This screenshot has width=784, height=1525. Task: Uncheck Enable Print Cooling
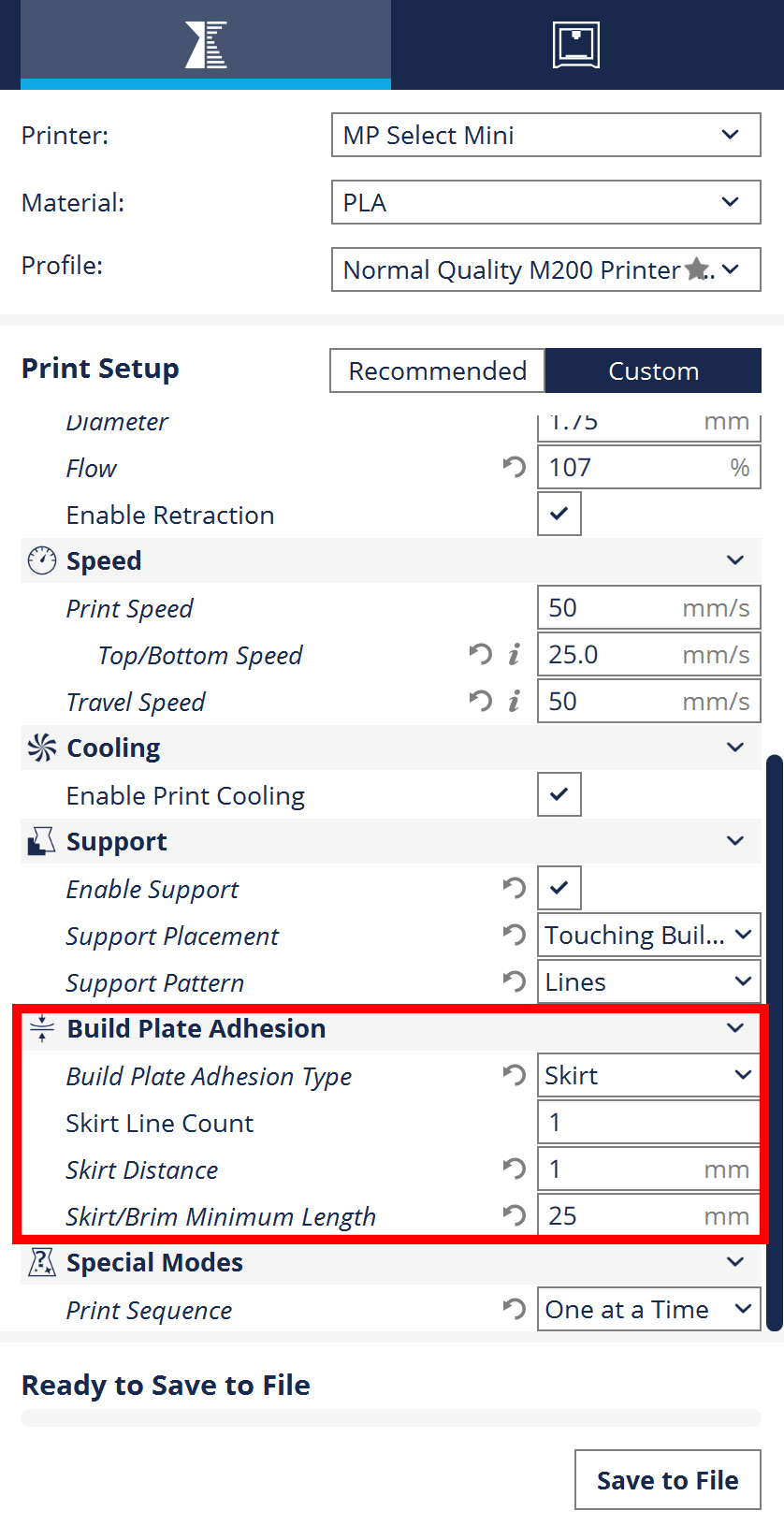pos(559,794)
